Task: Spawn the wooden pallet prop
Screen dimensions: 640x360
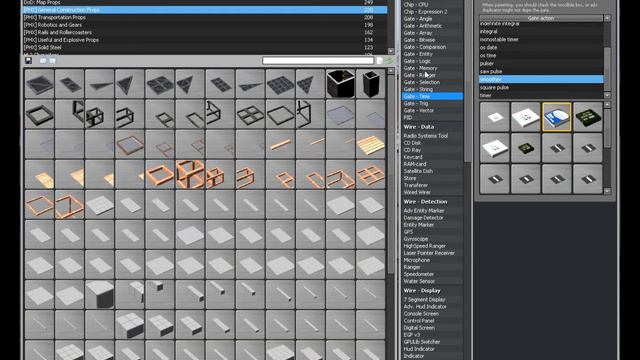Action: pos(371,144)
